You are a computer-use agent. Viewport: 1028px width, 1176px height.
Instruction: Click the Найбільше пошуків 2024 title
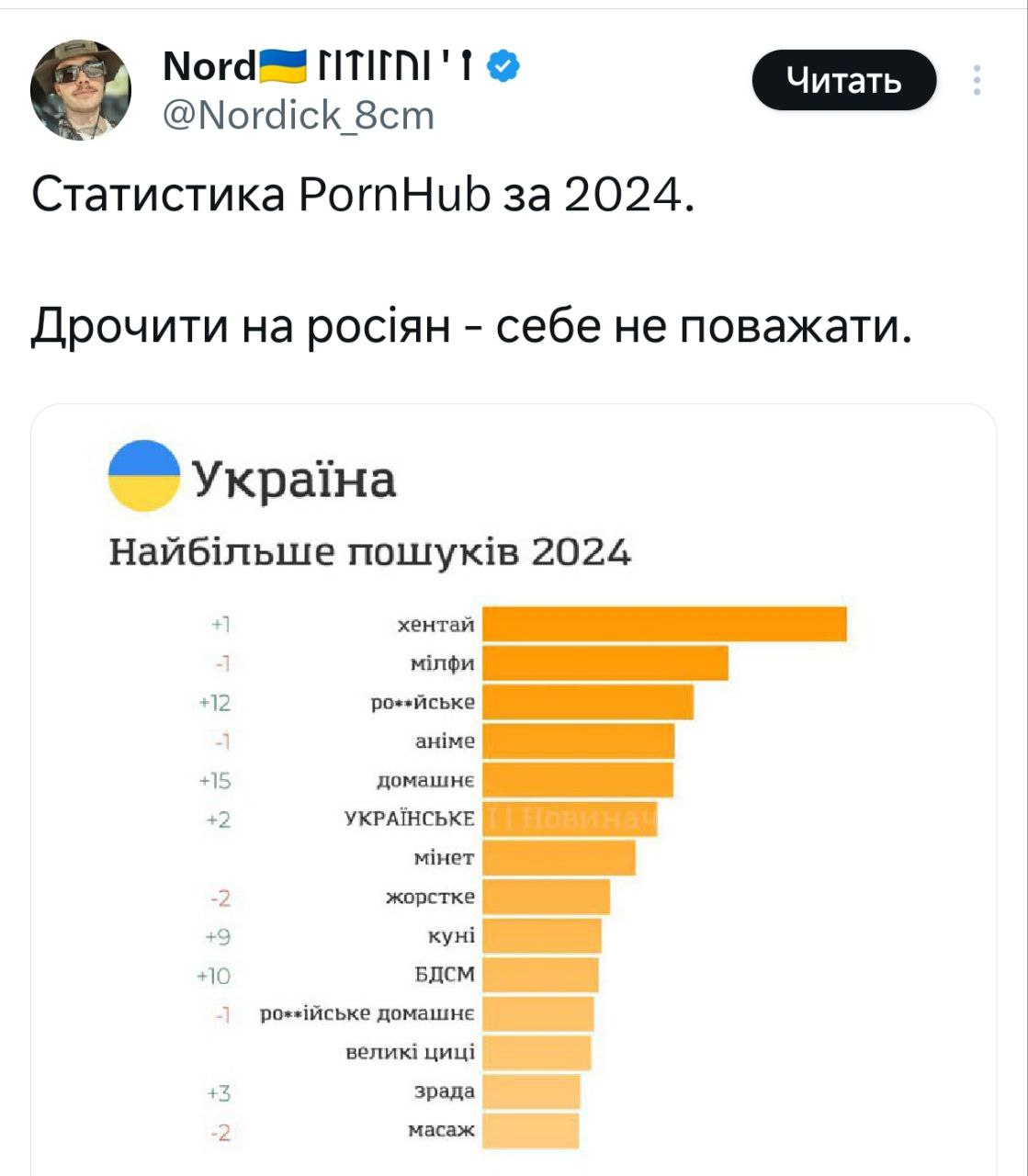370,553
